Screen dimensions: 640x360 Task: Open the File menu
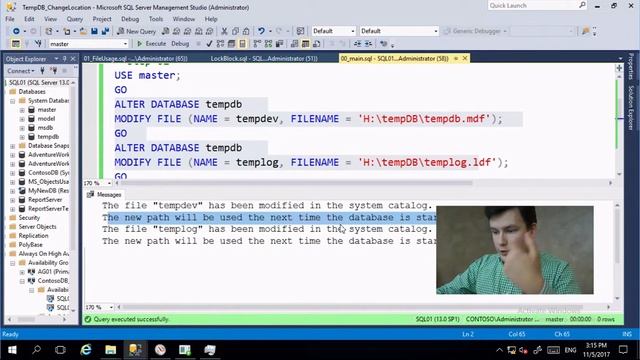[x=10, y=19]
